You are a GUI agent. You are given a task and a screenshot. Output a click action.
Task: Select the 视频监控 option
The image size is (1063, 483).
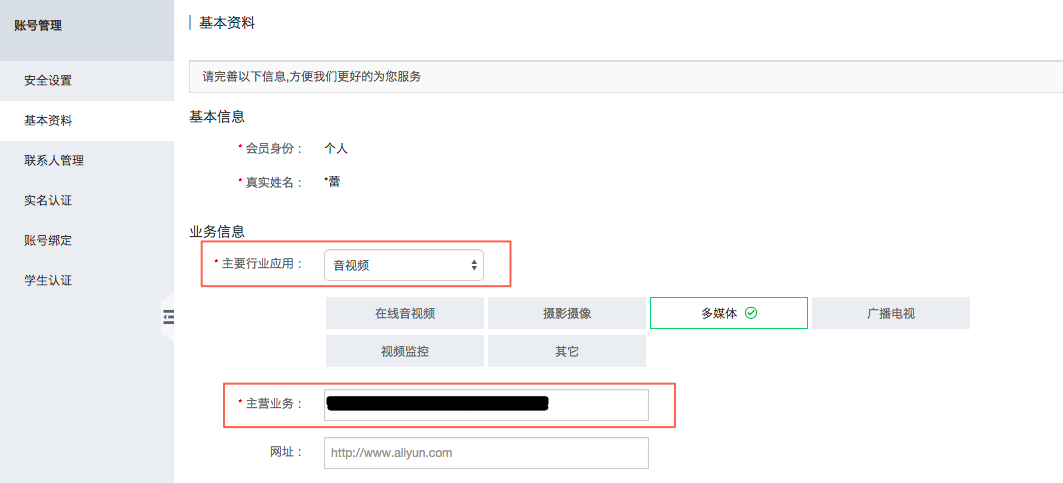point(405,351)
